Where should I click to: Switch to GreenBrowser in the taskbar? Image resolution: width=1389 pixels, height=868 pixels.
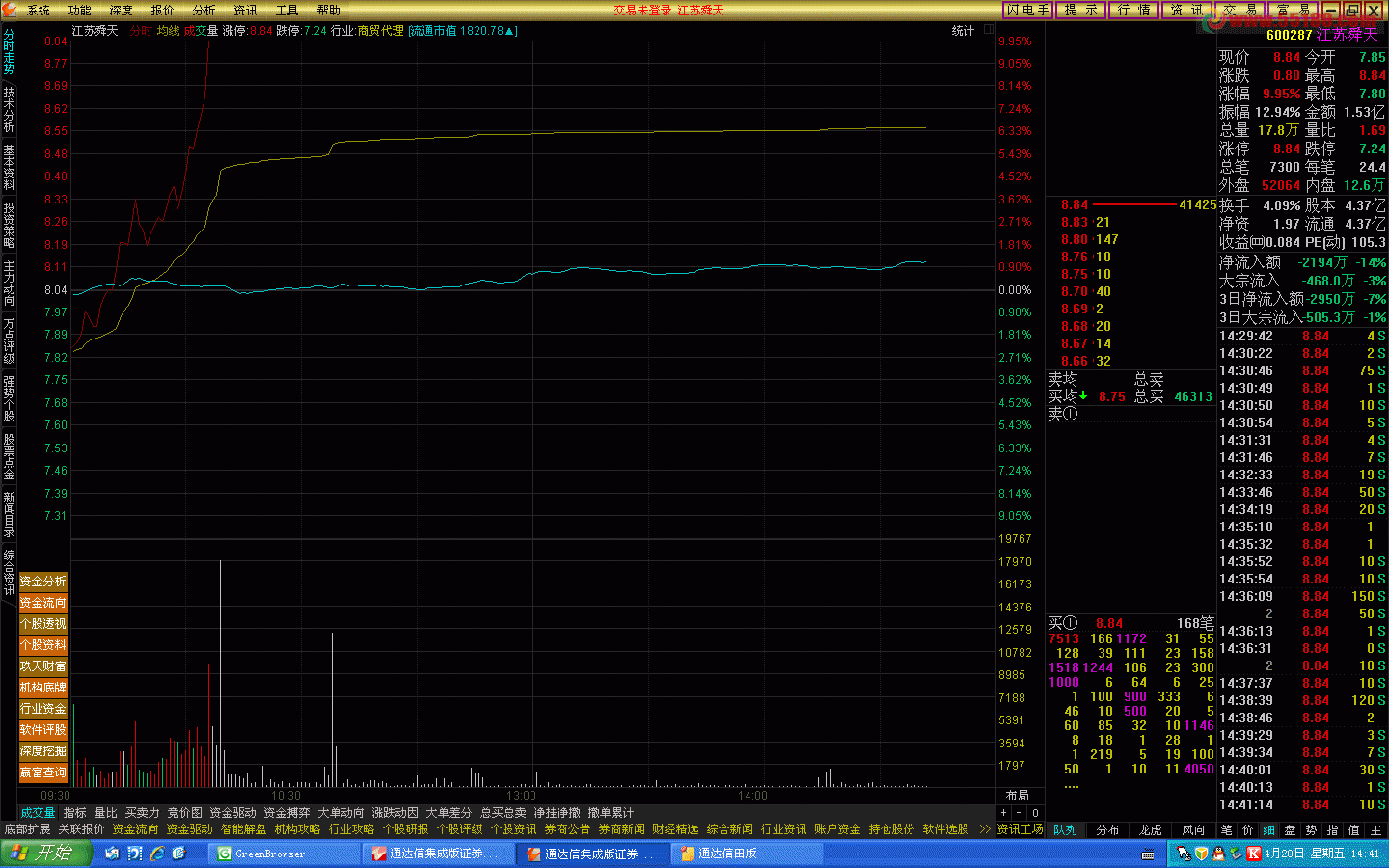point(285,854)
